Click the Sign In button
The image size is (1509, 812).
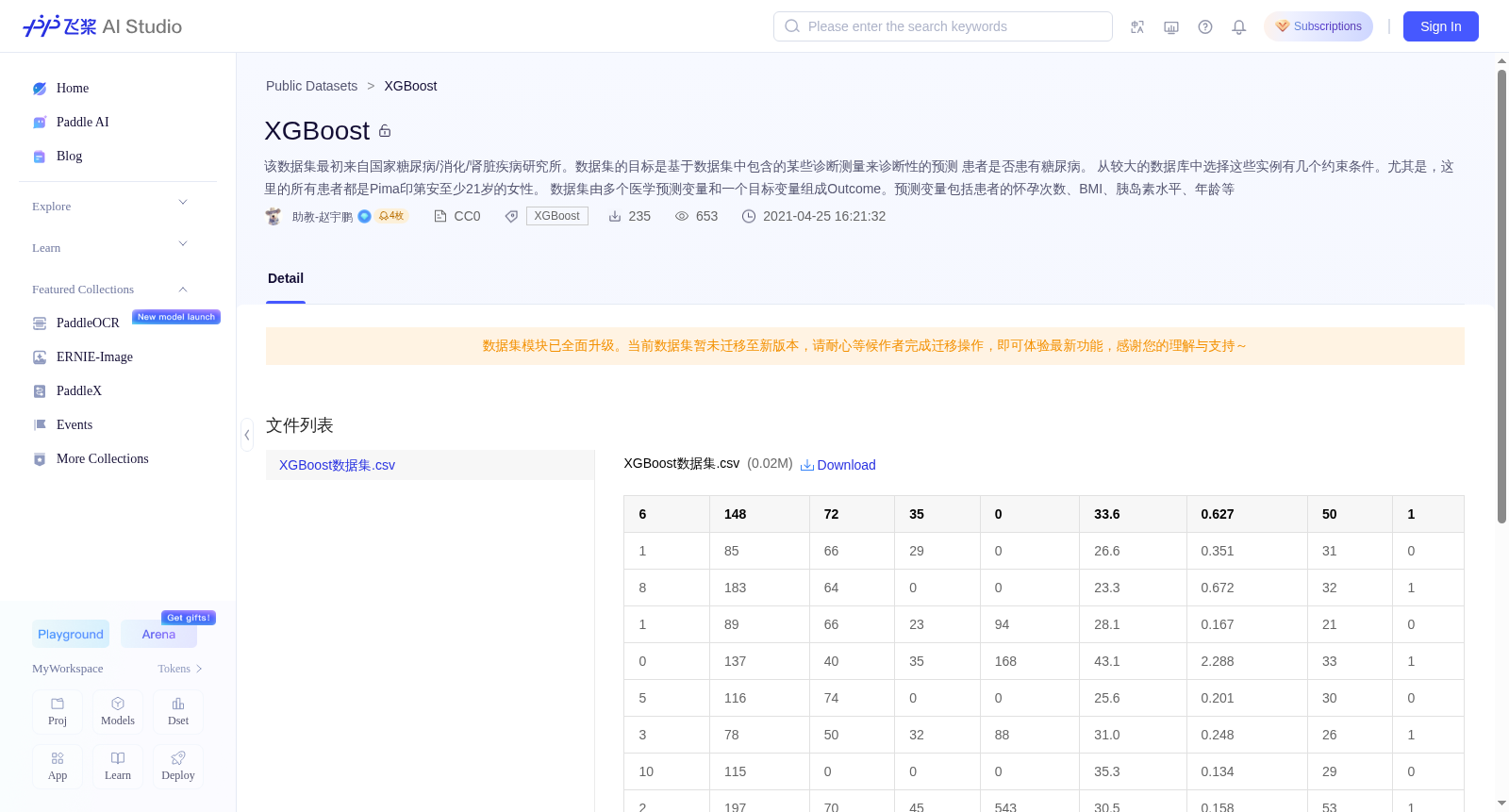(x=1441, y=26)
